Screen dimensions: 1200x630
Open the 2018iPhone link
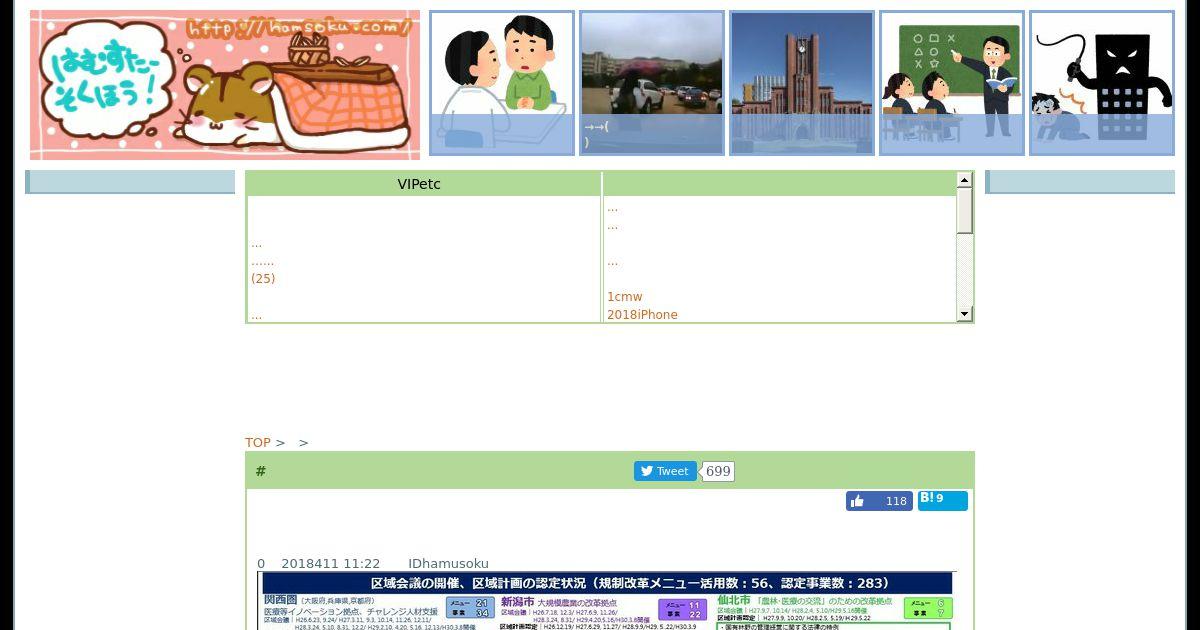coord(642,315)
